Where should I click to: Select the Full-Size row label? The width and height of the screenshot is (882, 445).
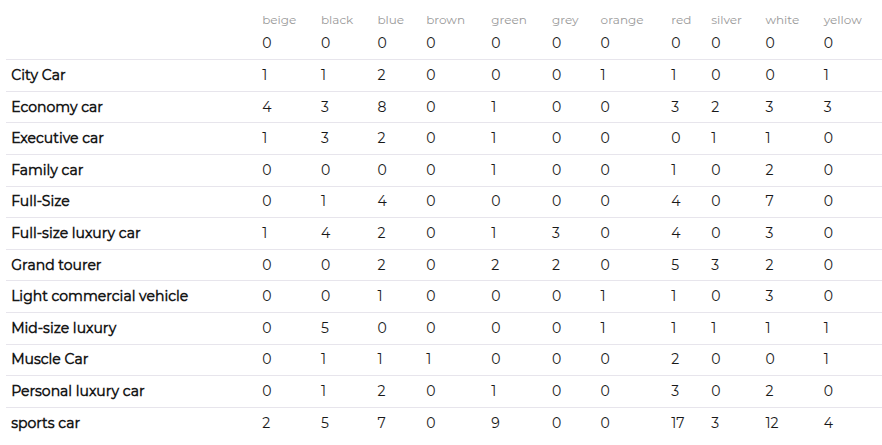(x=40, y=201)
